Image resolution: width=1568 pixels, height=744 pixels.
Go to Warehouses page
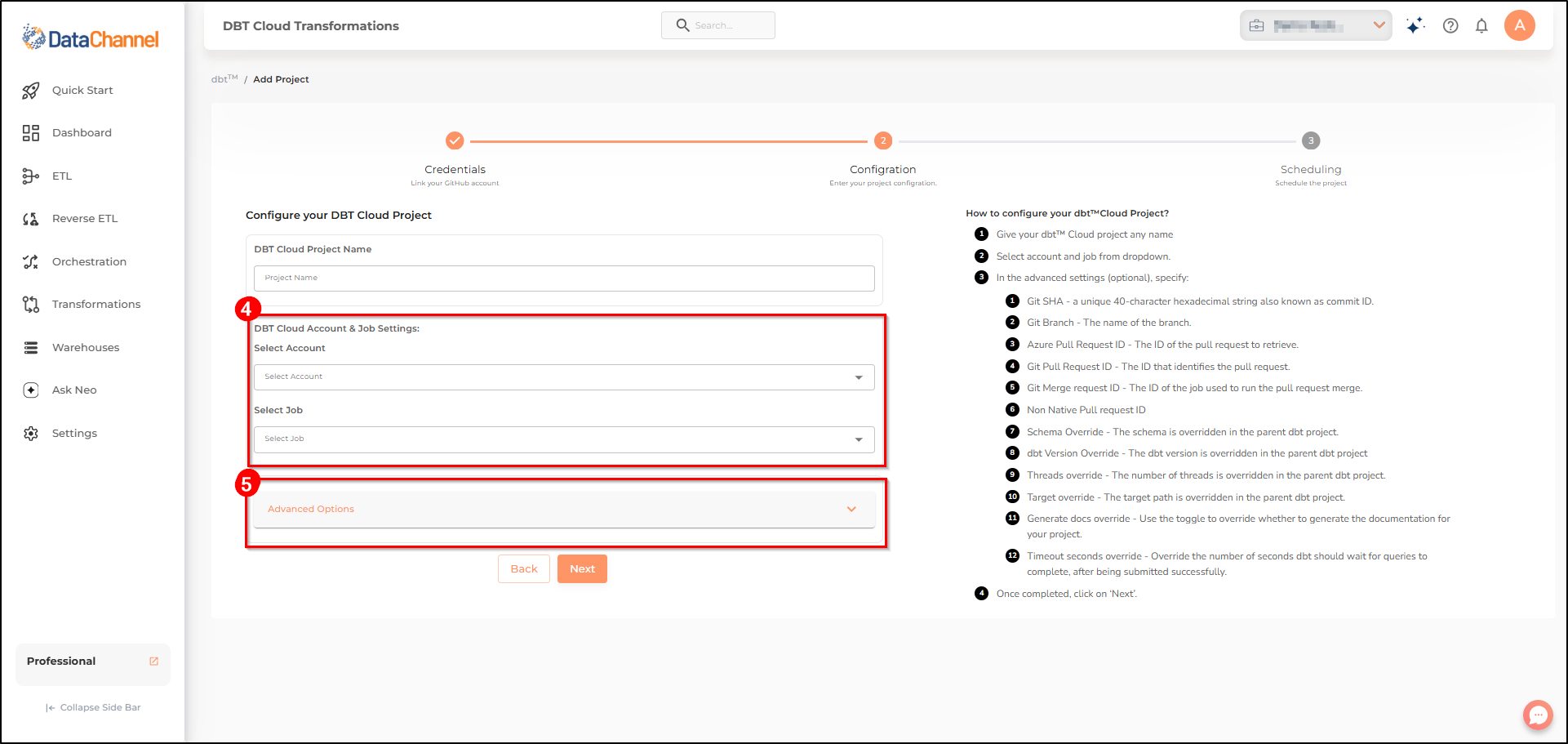[86, 348]
